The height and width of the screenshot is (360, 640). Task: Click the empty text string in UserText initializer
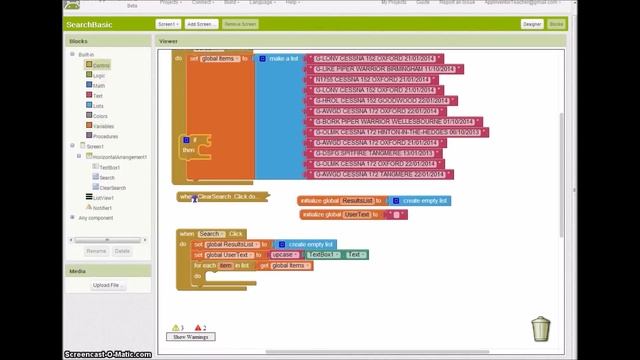click(396, 215)
